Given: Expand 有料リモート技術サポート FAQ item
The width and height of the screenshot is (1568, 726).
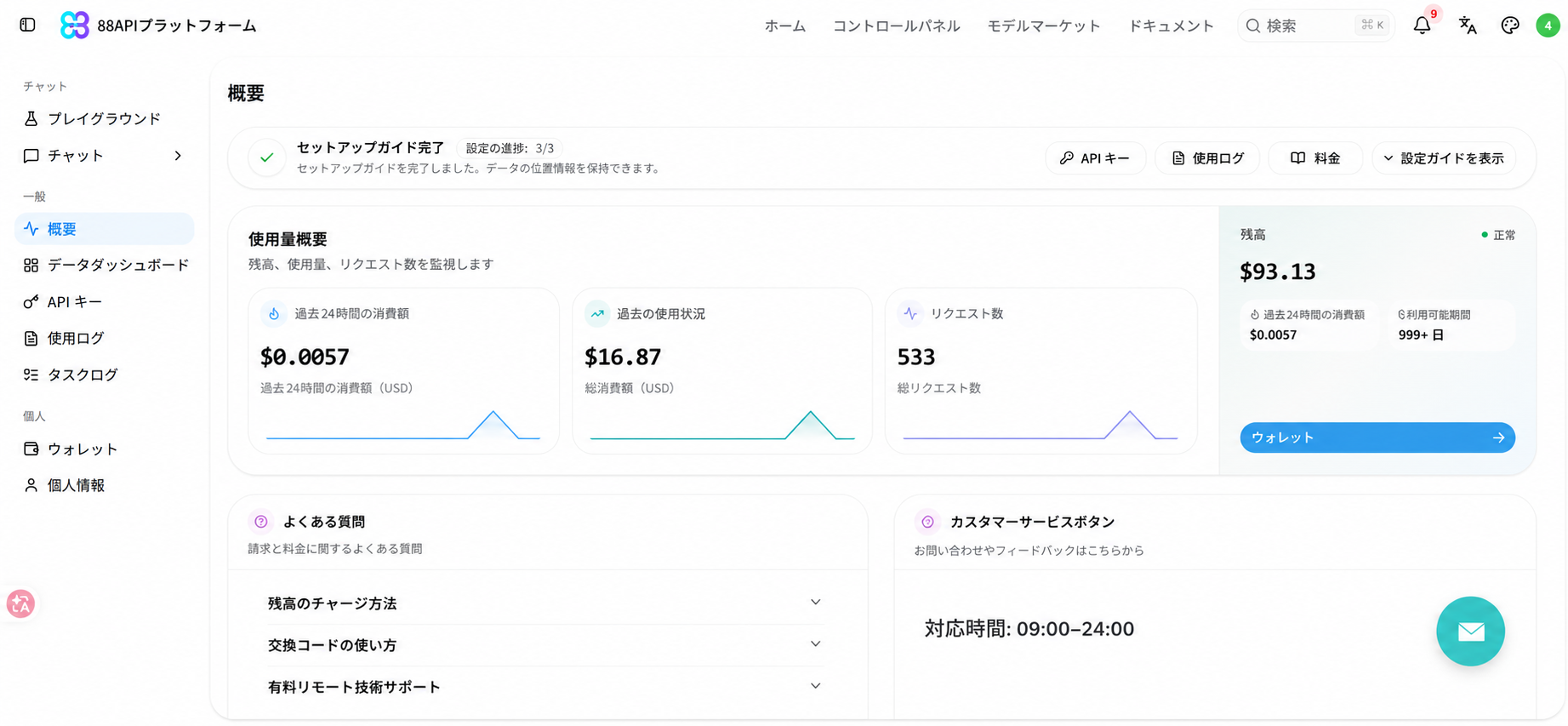Looking at the screenshot, I should (545, 687).
